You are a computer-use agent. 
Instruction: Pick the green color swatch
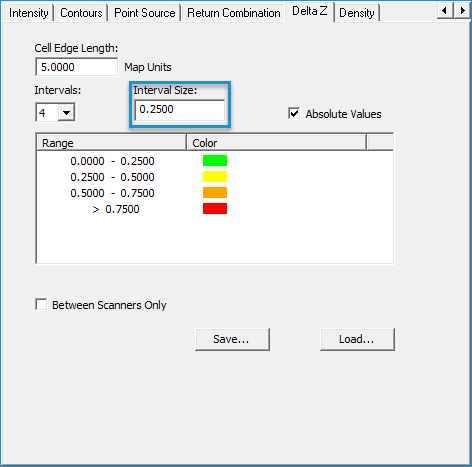pos(215,160)
